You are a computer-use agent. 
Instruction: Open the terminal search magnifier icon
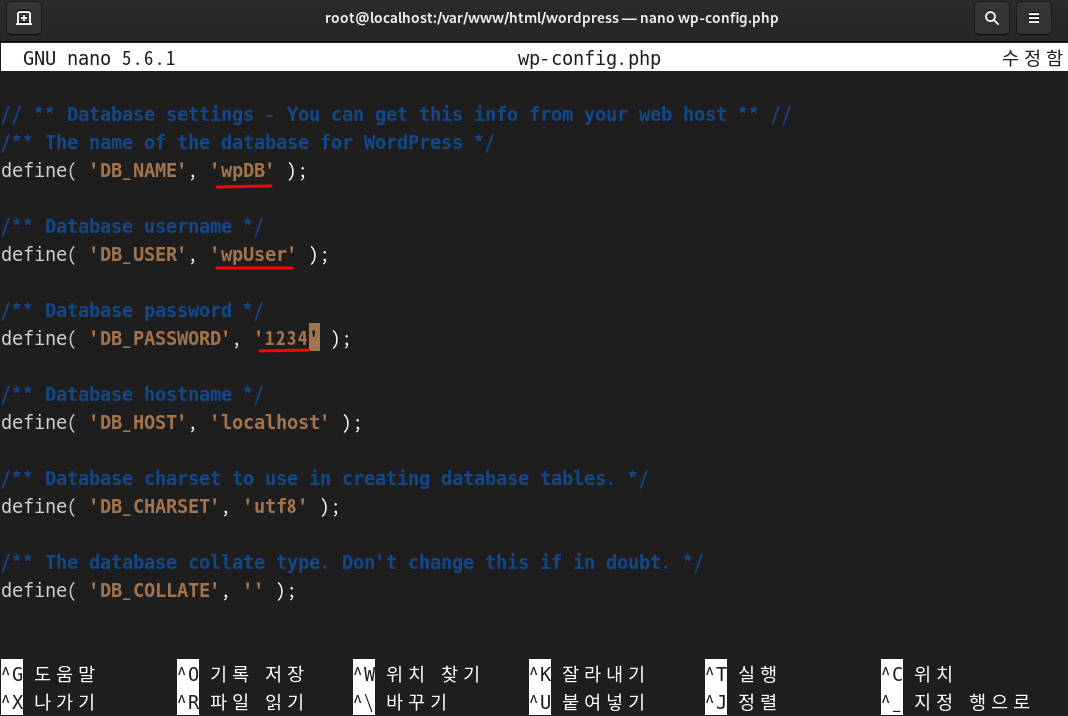point(992,18)
